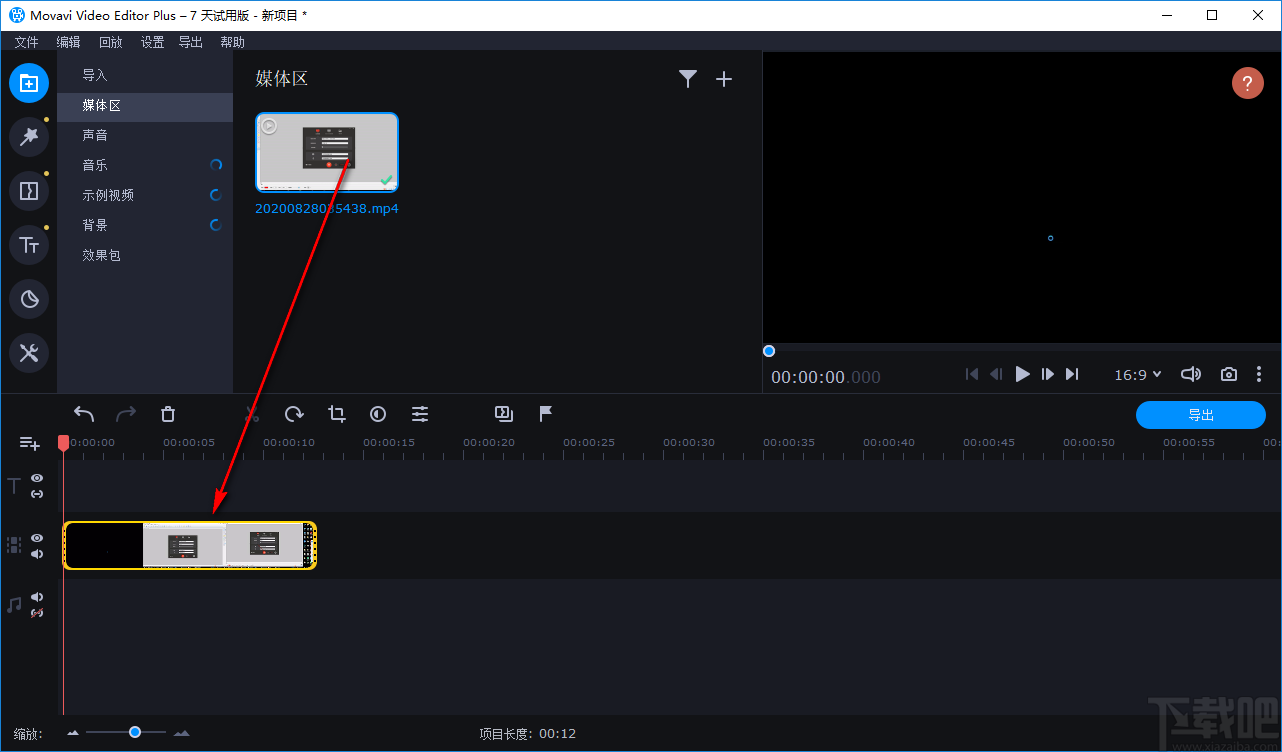Screen dimensions: 1282x752
Task: Select 导入 in the side list
Action: tap(145, 75)
